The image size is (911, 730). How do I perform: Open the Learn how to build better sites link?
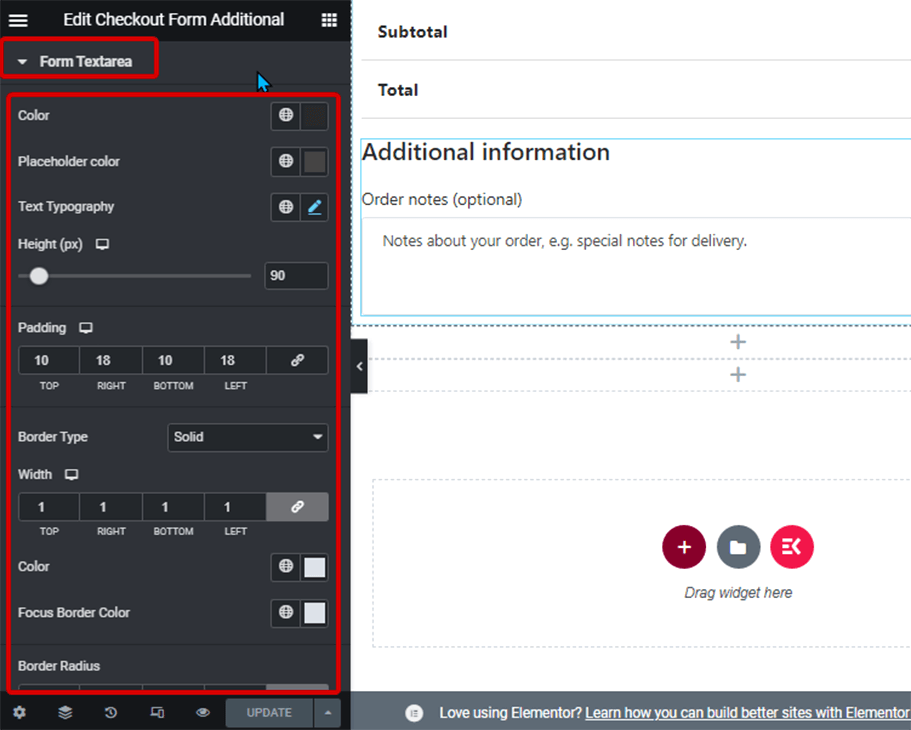pyautogui.click(x=747, y=713)
